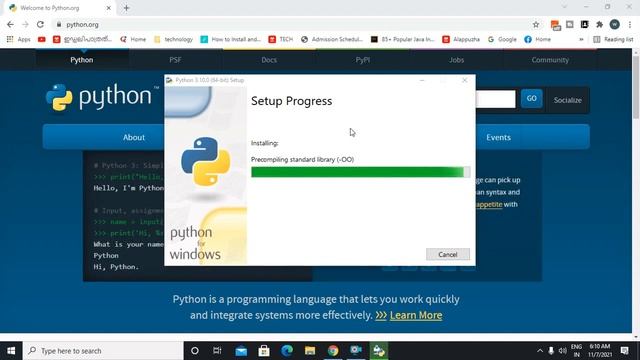The width and height of the screenshot is (640, 360).
Task: Open Cortana circle icon on taskbar
Action: click(x=195, y=351)
